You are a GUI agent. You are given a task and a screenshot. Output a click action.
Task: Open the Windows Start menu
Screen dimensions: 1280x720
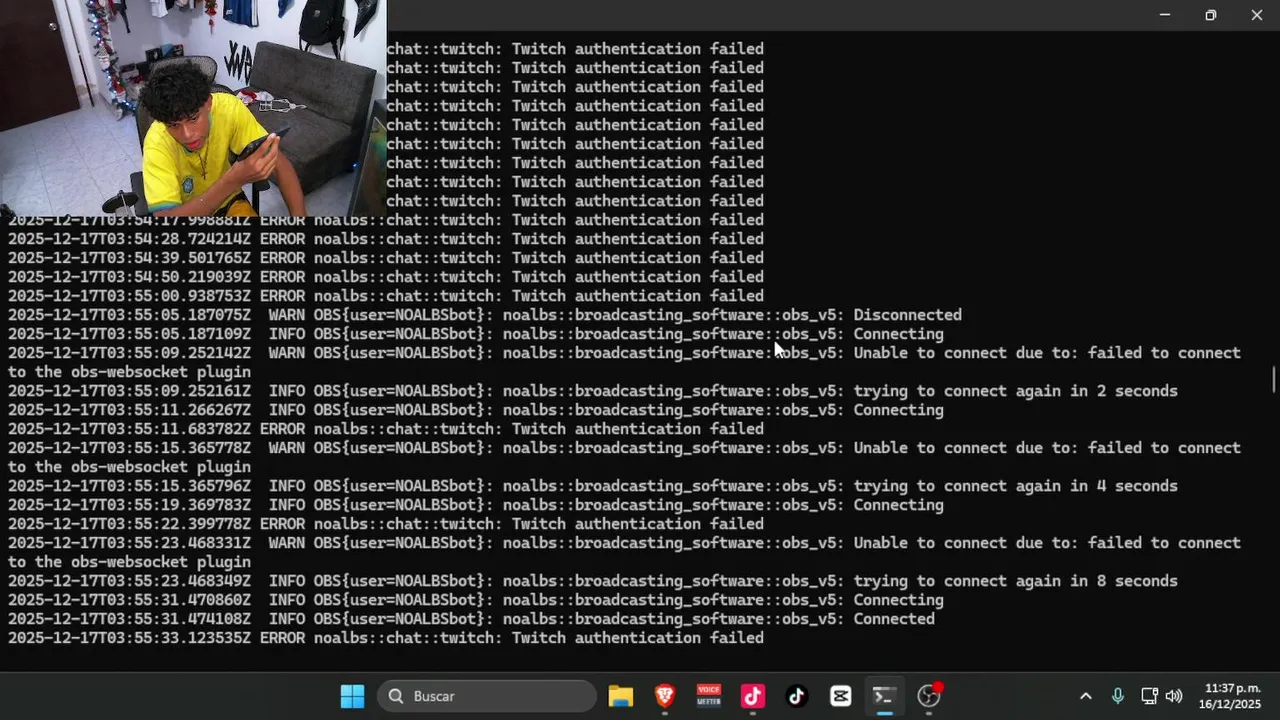coord(352,696)
